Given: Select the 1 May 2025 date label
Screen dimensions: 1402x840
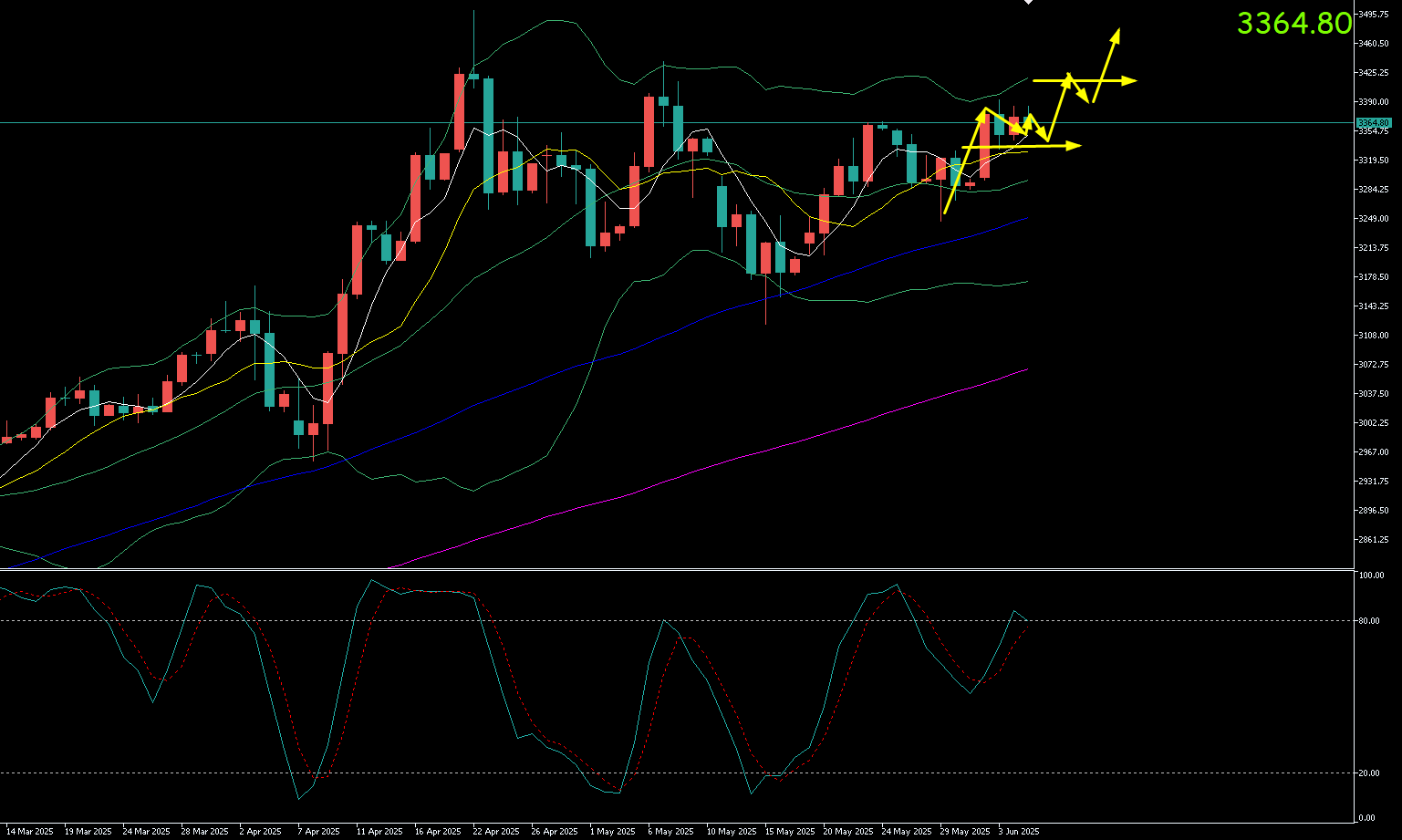Looking at the screenshot, I should [x=612, y=832].
